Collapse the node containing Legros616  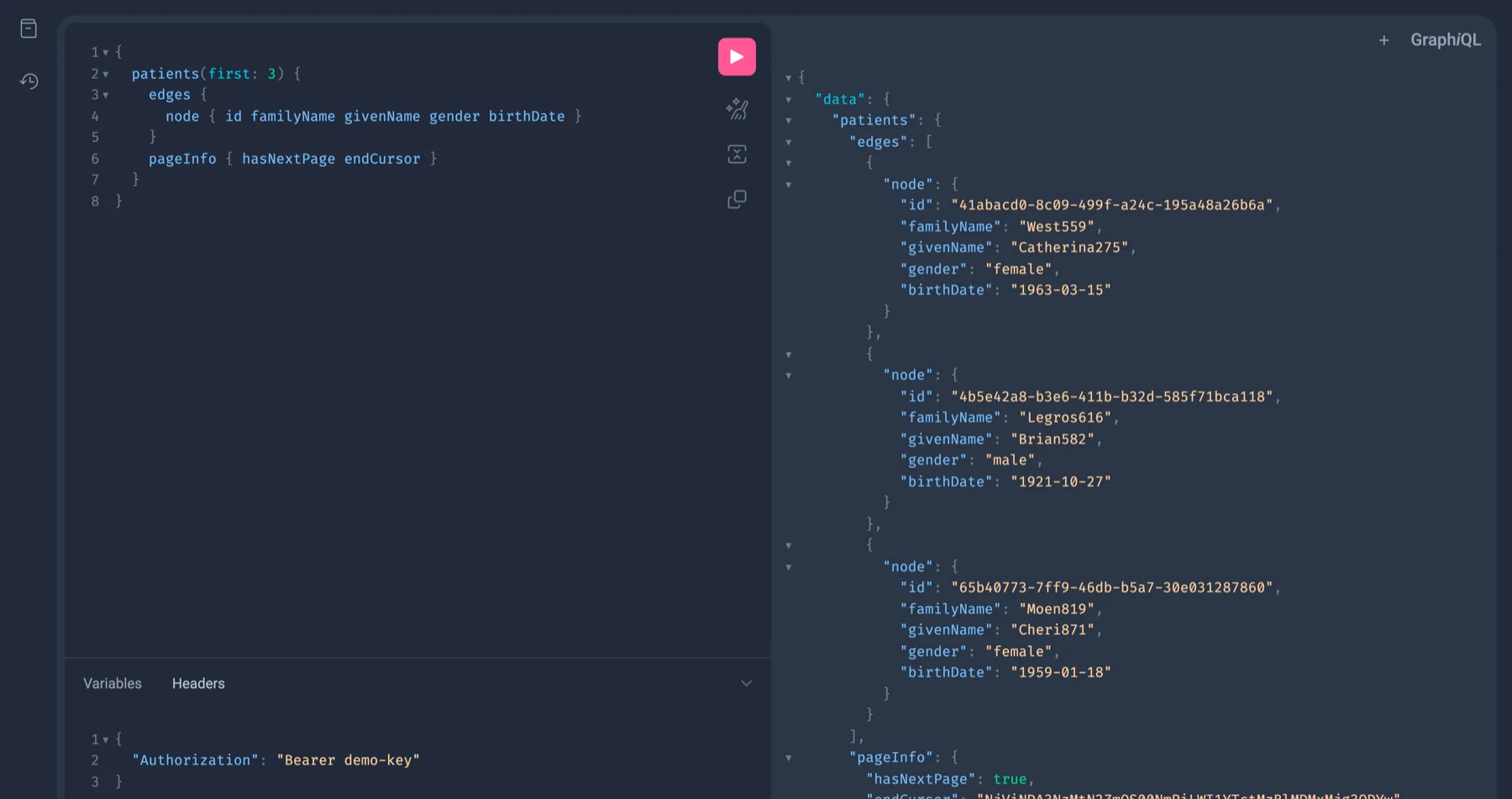[789, 376]
